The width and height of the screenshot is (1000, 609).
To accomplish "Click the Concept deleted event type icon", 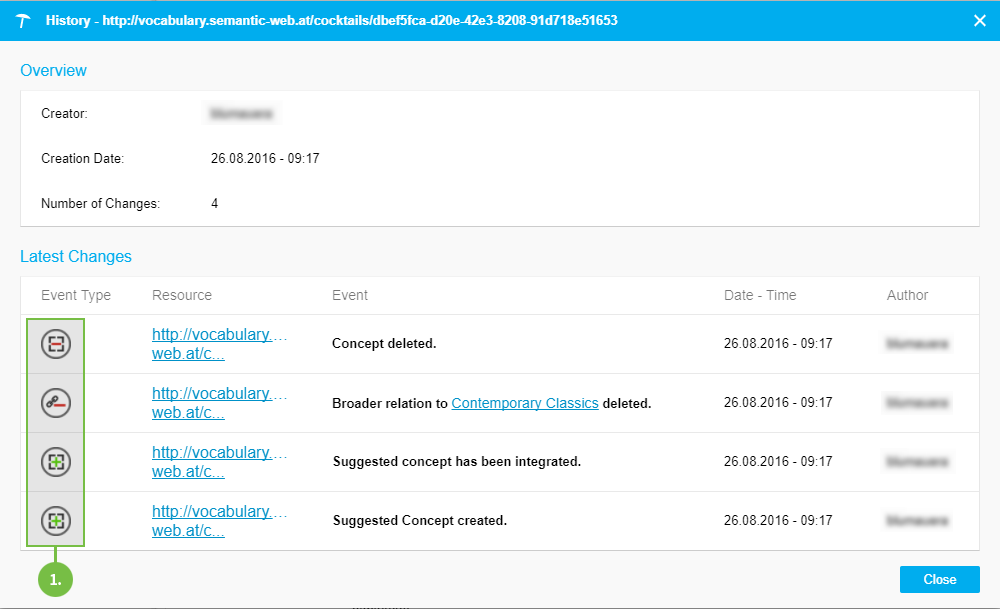I will 55,344.
